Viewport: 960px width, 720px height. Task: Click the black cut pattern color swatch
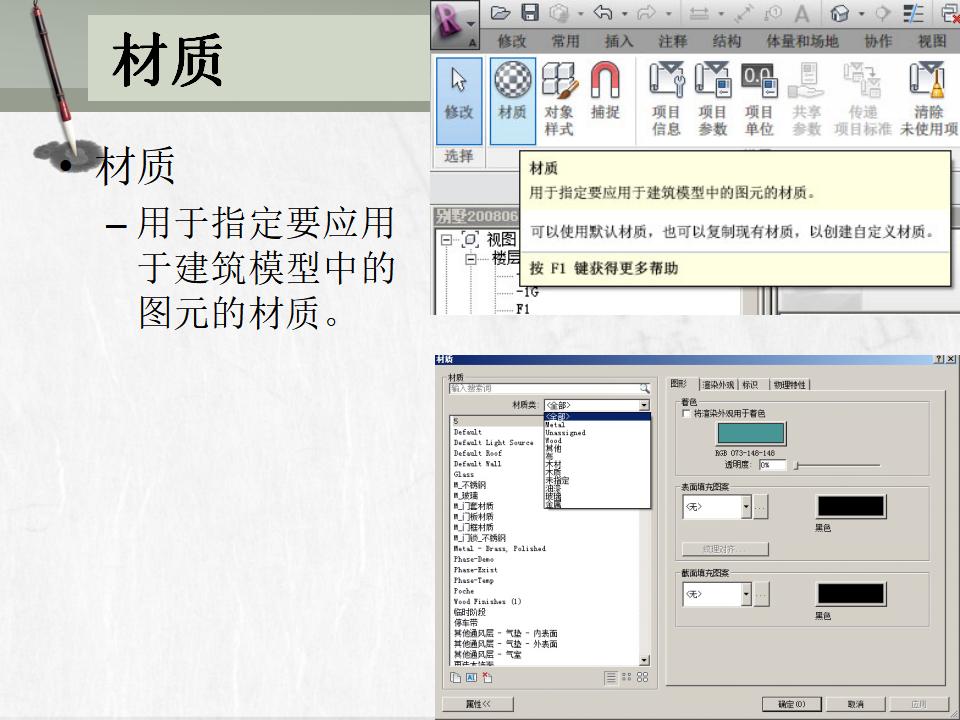coord(851,594)
